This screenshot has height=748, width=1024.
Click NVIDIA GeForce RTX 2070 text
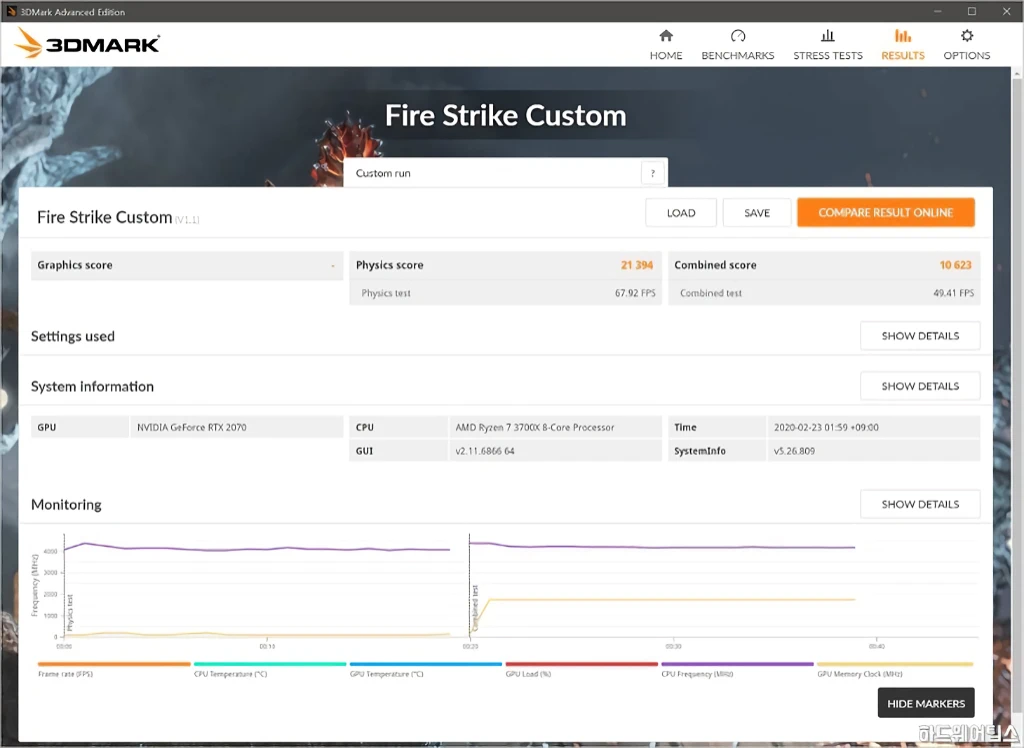(191, 427)
